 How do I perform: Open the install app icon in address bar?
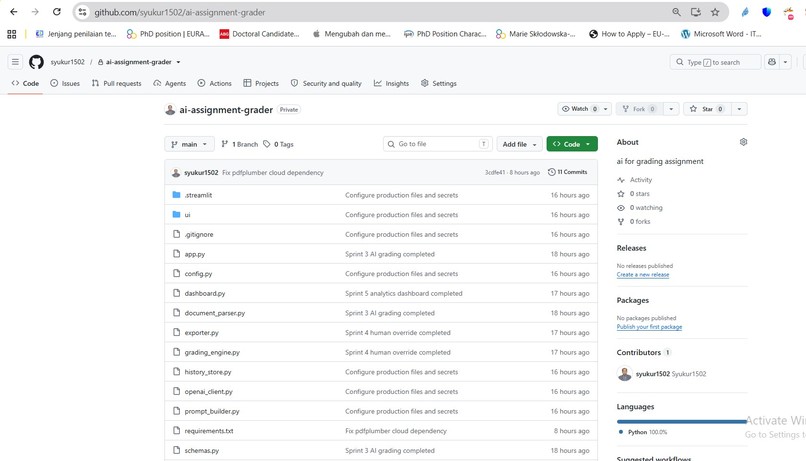coord(695,12)
